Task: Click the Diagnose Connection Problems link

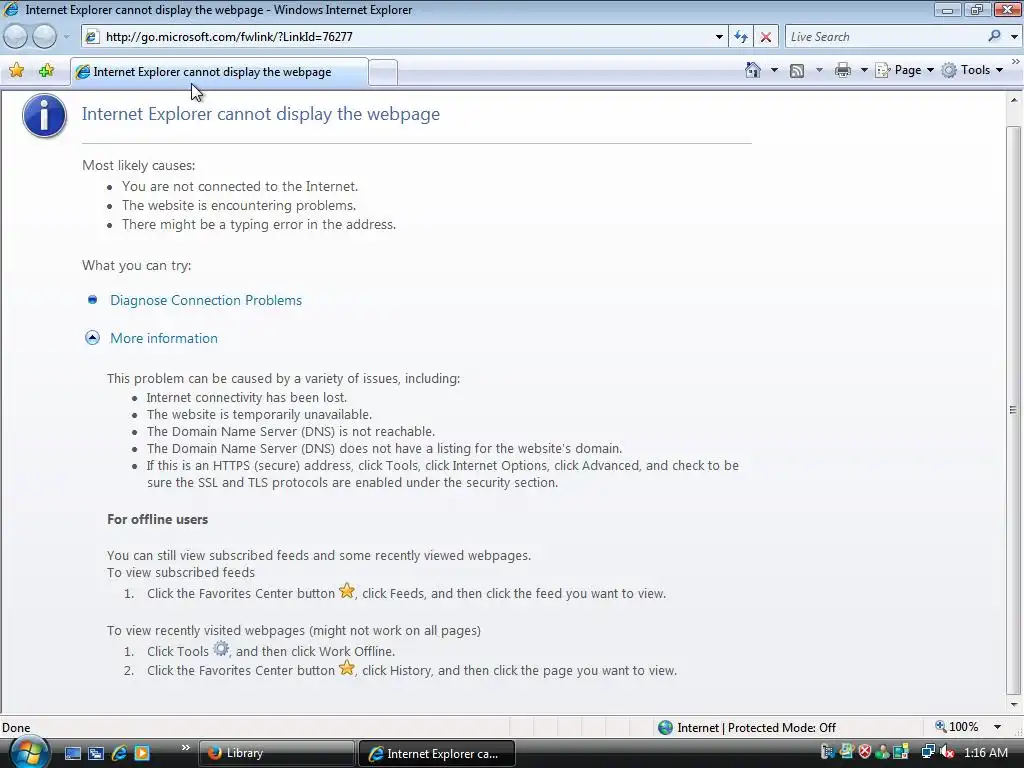Action: tap(206, 300)
